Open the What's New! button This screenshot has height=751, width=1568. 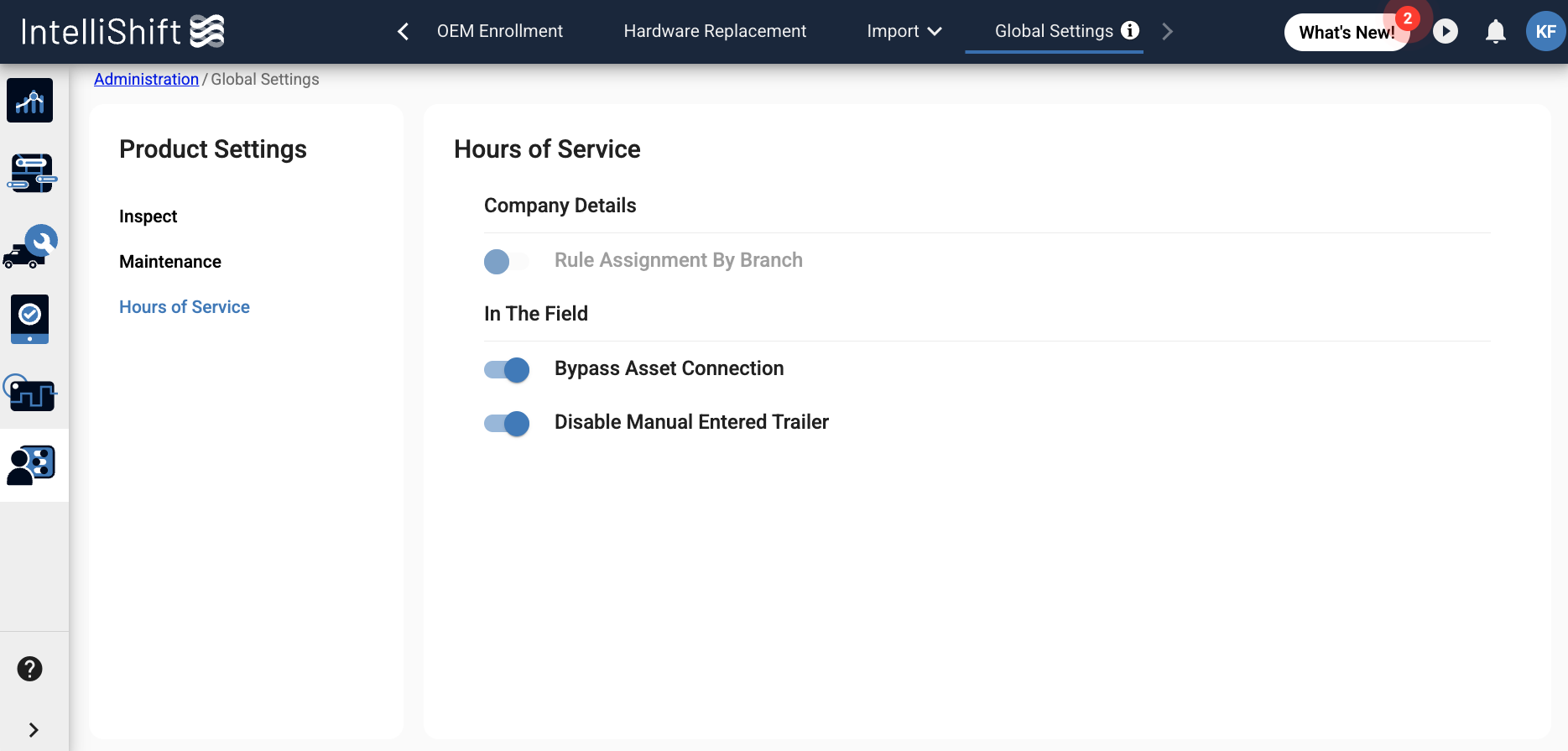click(1347, 32)
